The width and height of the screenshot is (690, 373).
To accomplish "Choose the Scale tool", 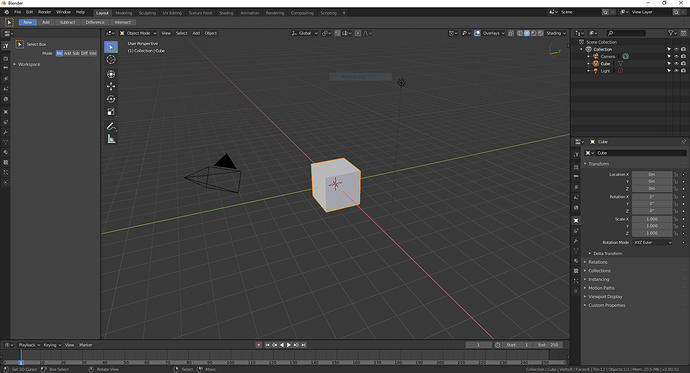I will tap(111, 112).
